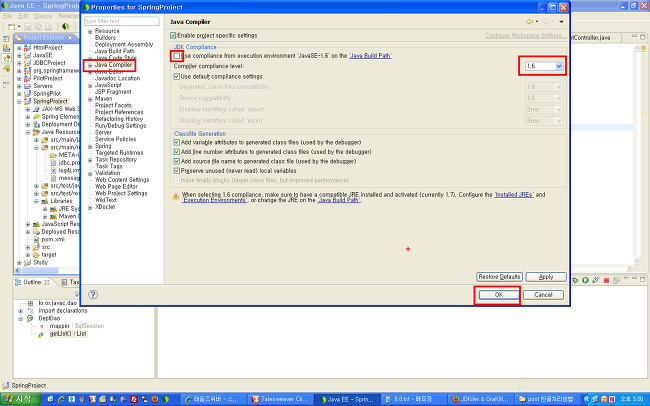Image resolution: width=650 pixels, height=406 pixels.
Task: Collapse the SpringProject node in Project Explorer
Action: click(19, 101)
